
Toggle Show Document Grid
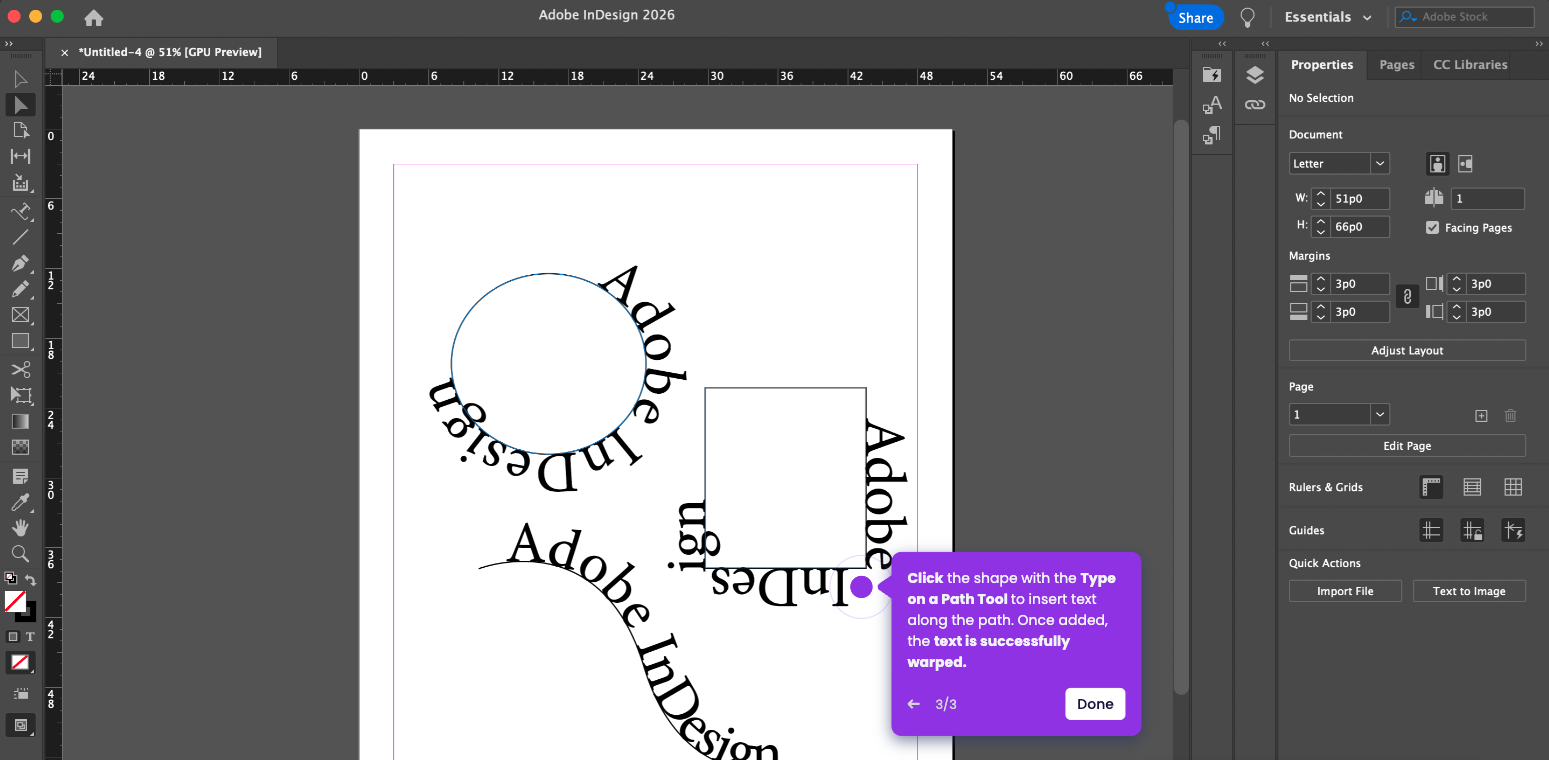(1513, 487)
